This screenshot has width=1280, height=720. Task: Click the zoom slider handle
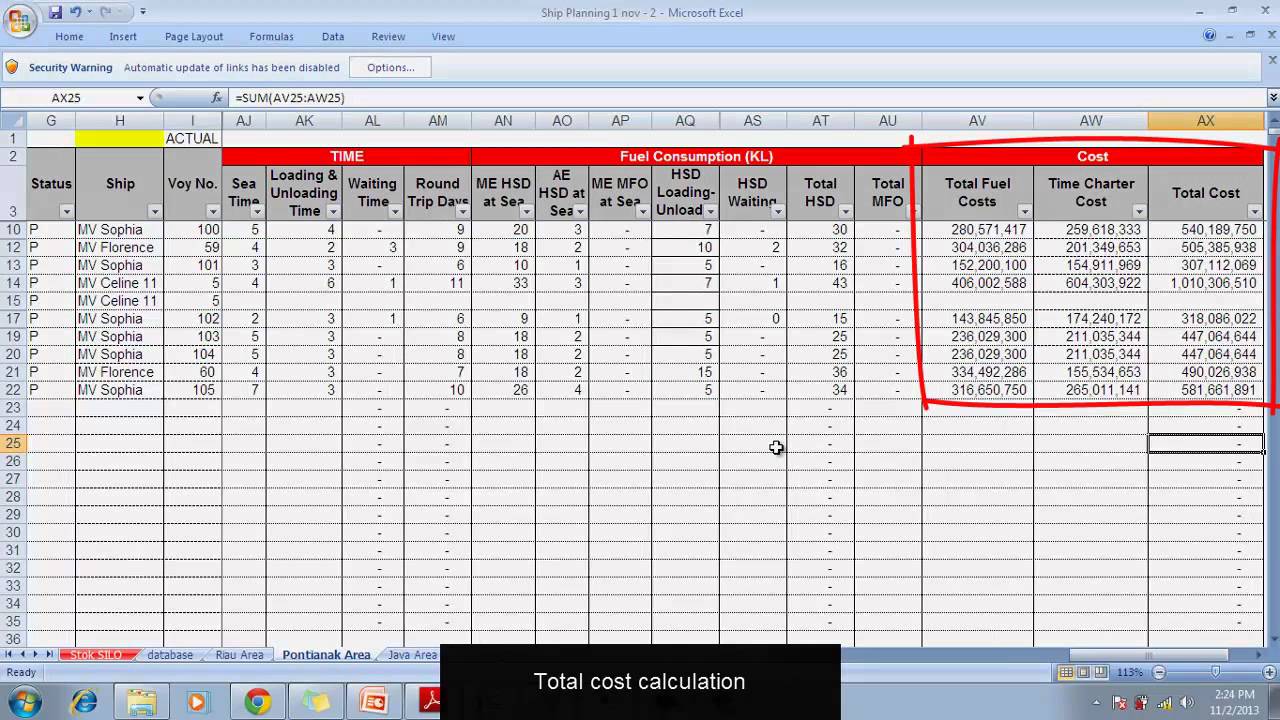[x=1216, y=672]
